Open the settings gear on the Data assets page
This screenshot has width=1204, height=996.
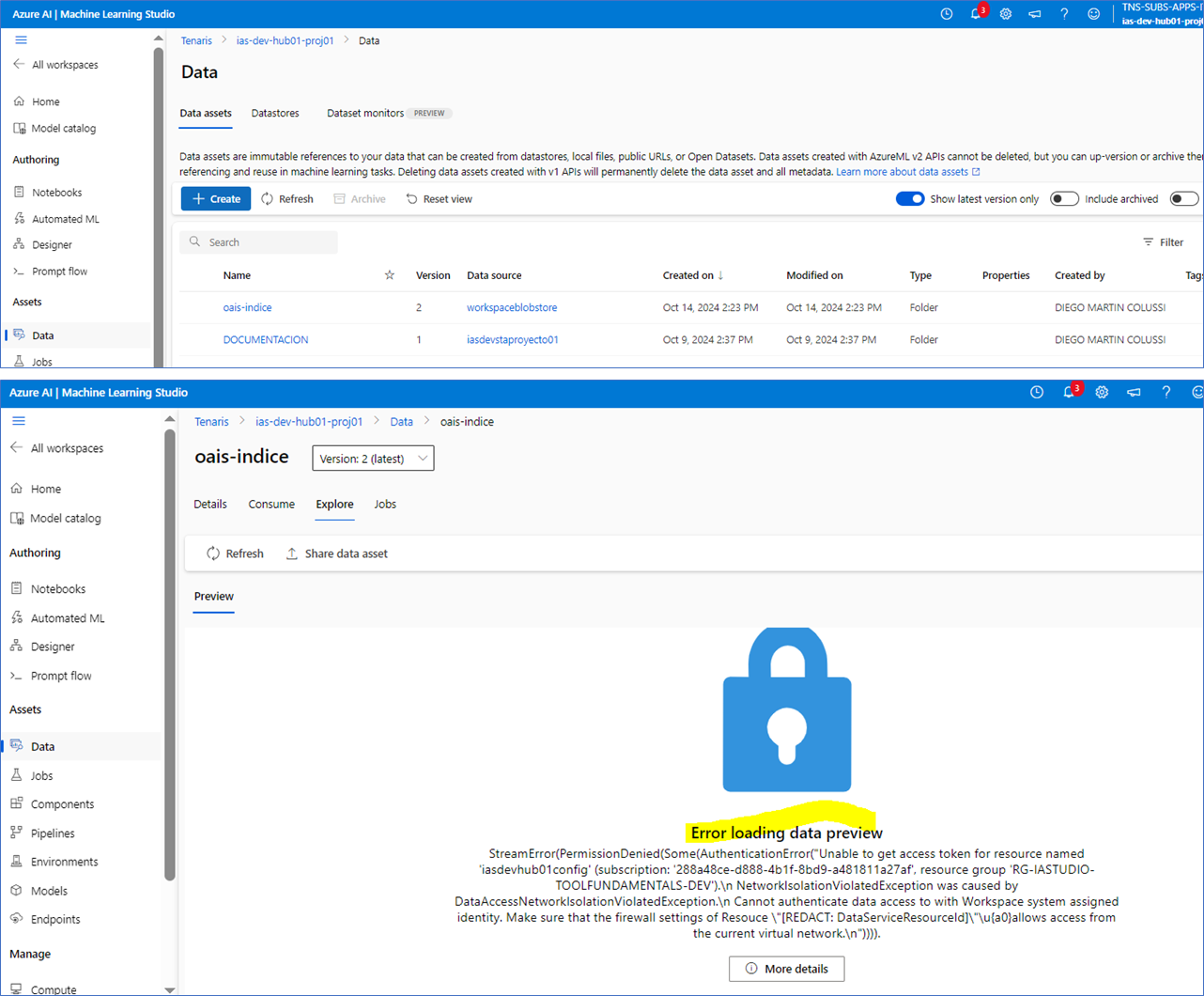tap(1005, 14)
